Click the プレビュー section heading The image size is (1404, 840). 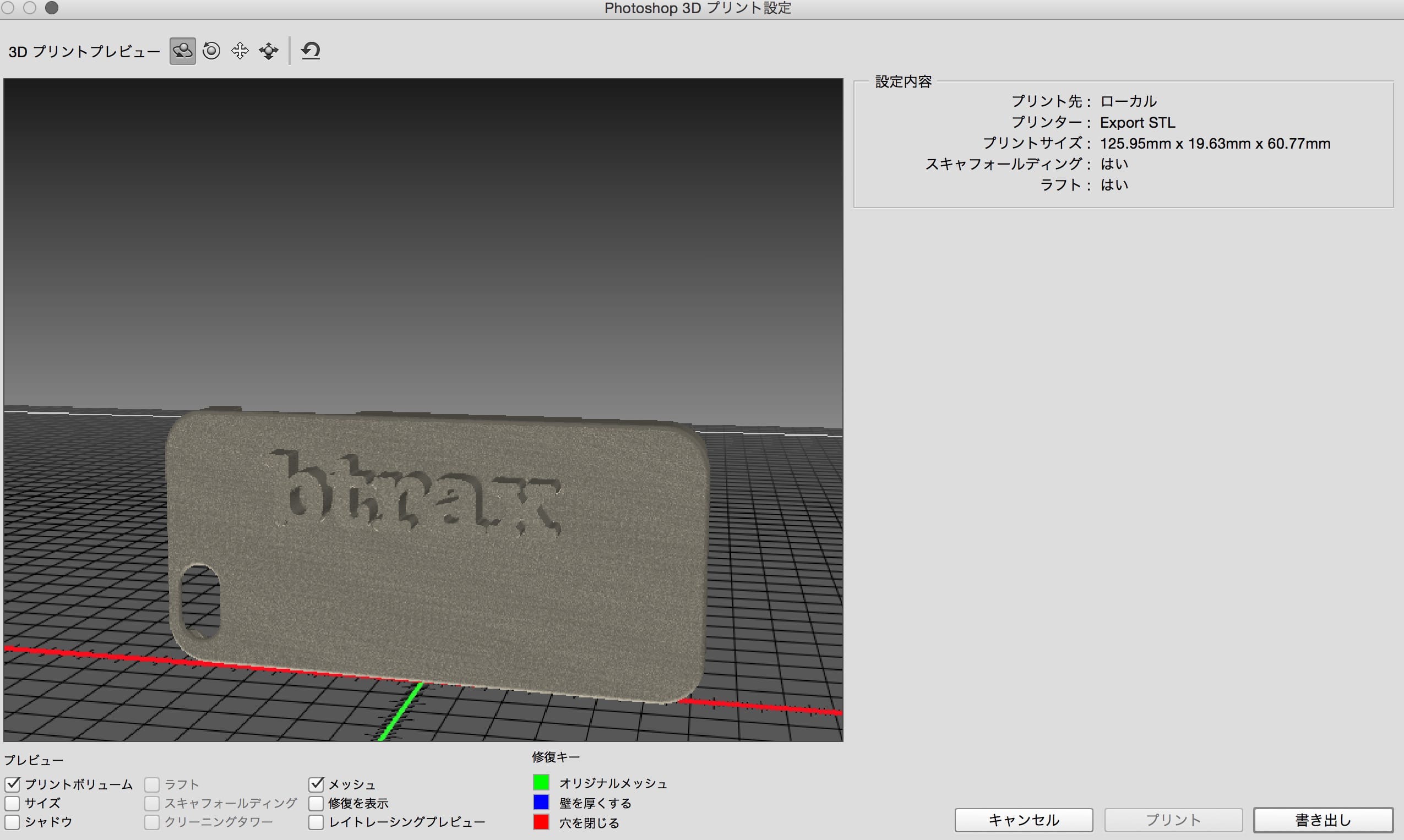(34, 760)
